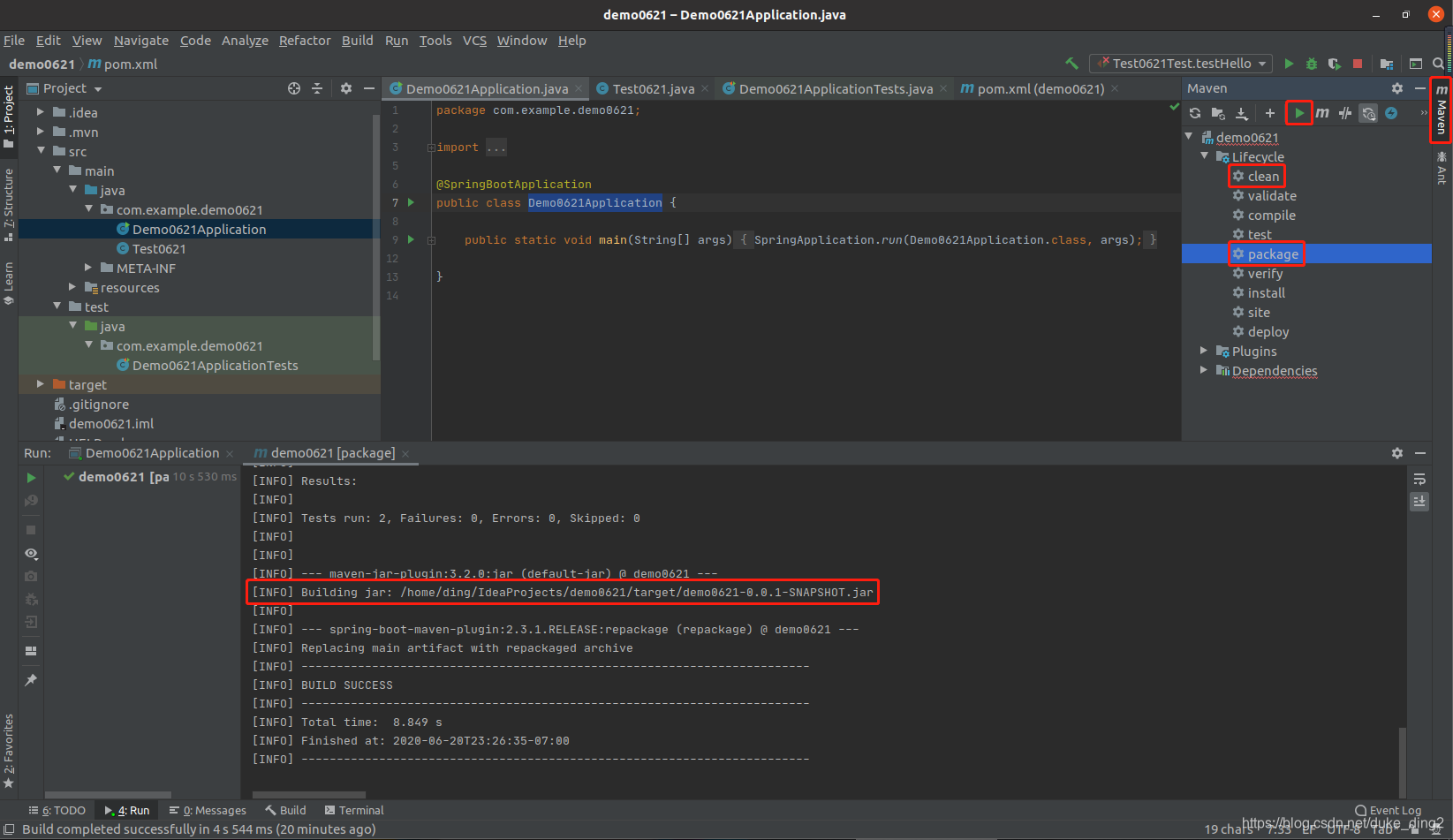
Task: Expand the target folder
Action: (x=41, y=384)
